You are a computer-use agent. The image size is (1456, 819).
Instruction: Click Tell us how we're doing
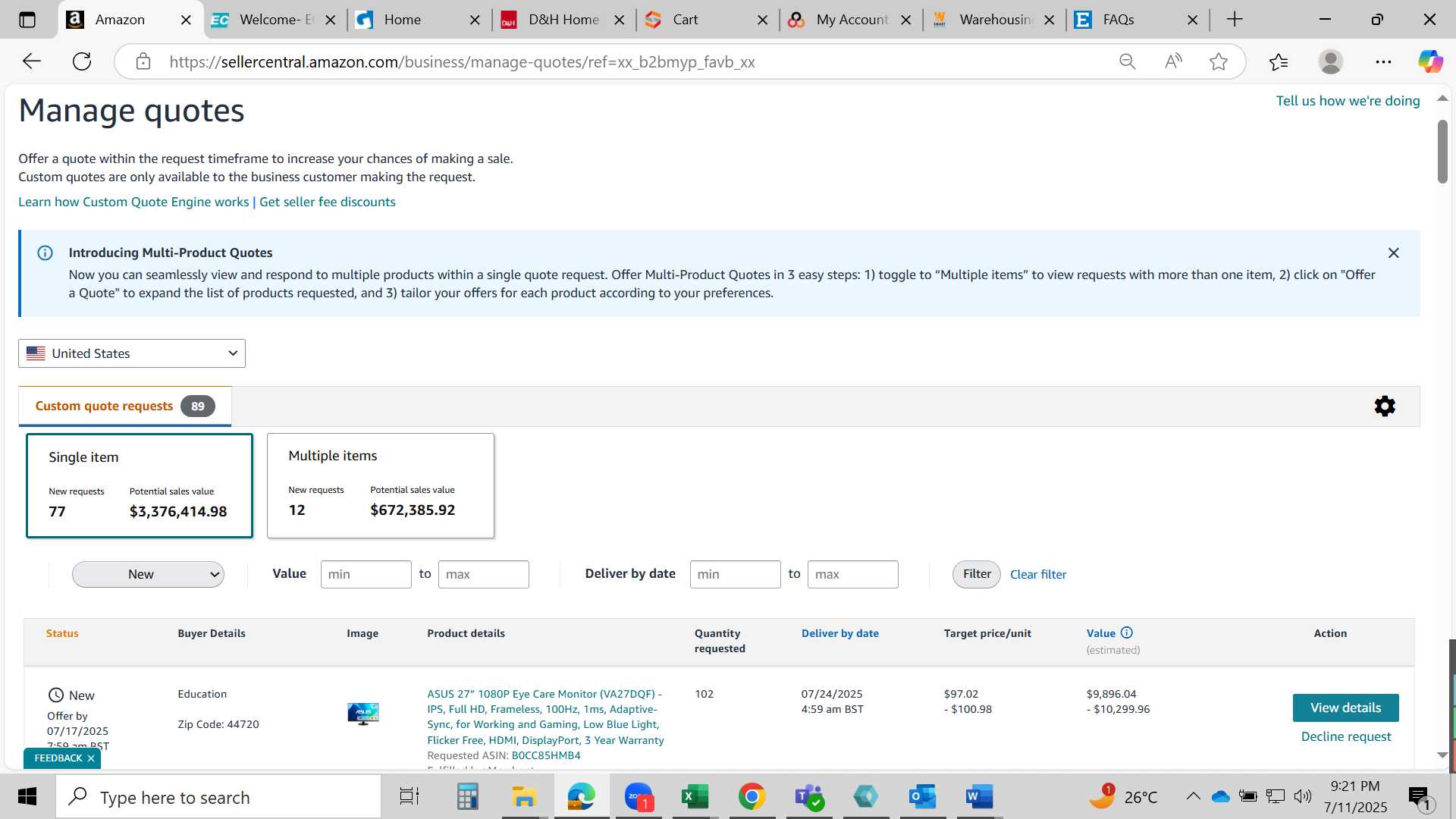pos(1348,101)
